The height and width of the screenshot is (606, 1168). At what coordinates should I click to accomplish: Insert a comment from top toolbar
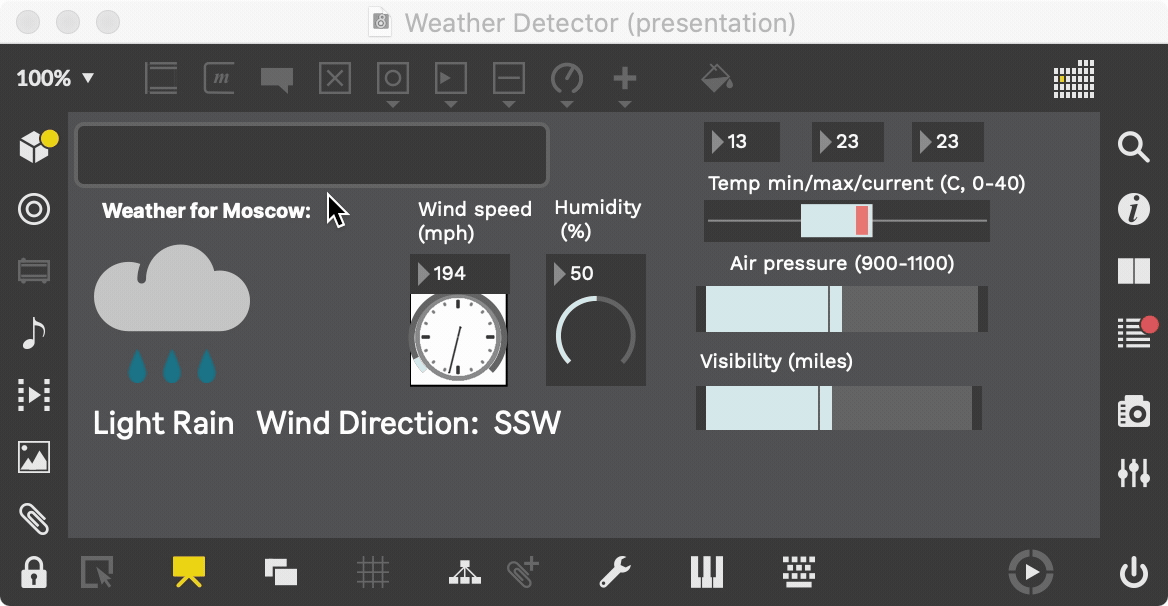(276, 79)
